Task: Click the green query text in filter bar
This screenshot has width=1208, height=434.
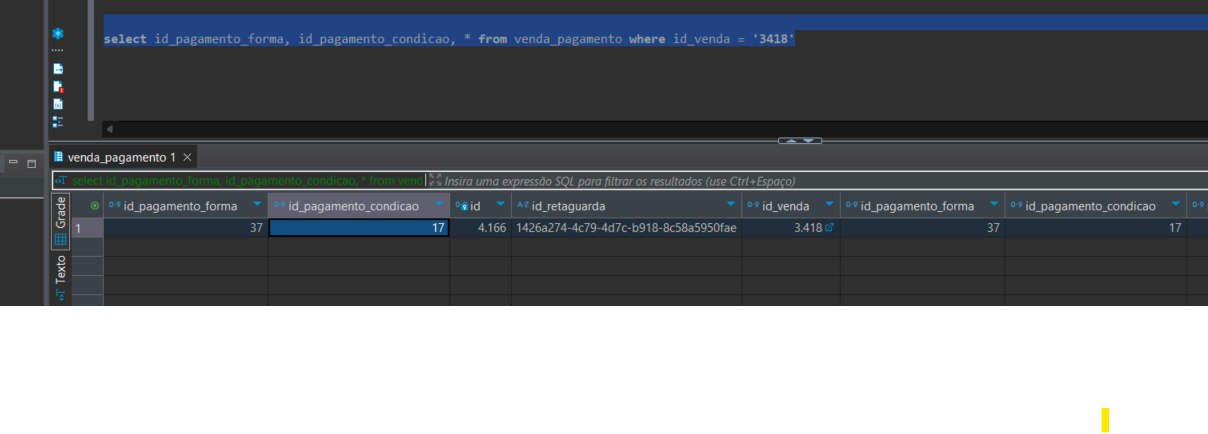Action: click(247, 181)
